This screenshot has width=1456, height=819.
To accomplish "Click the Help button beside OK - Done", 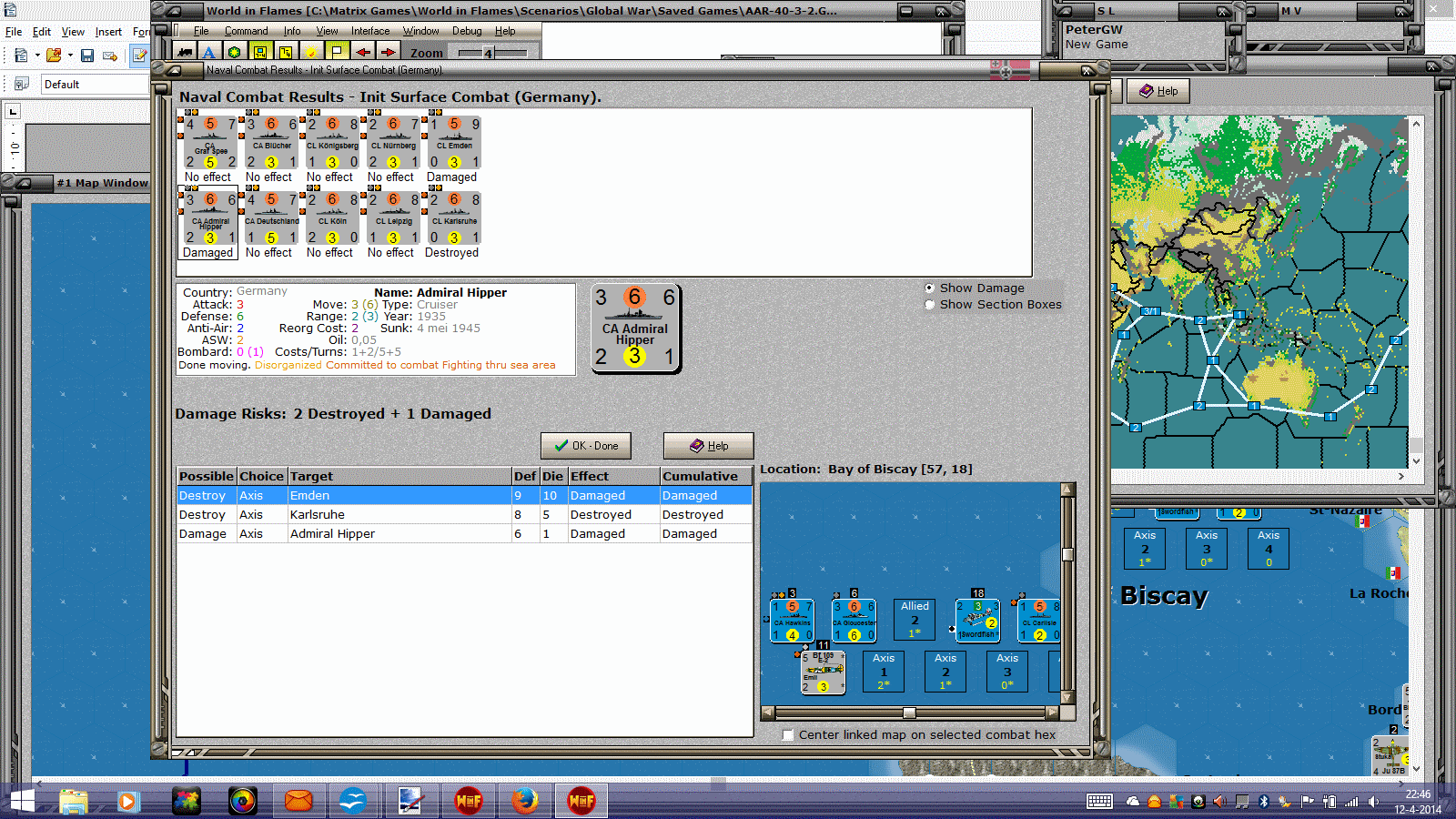I will tap(709, 446).
